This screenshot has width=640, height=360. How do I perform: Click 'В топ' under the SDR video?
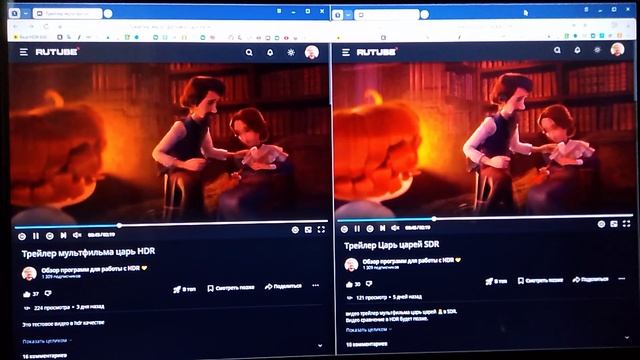click(x=496, y=281)
